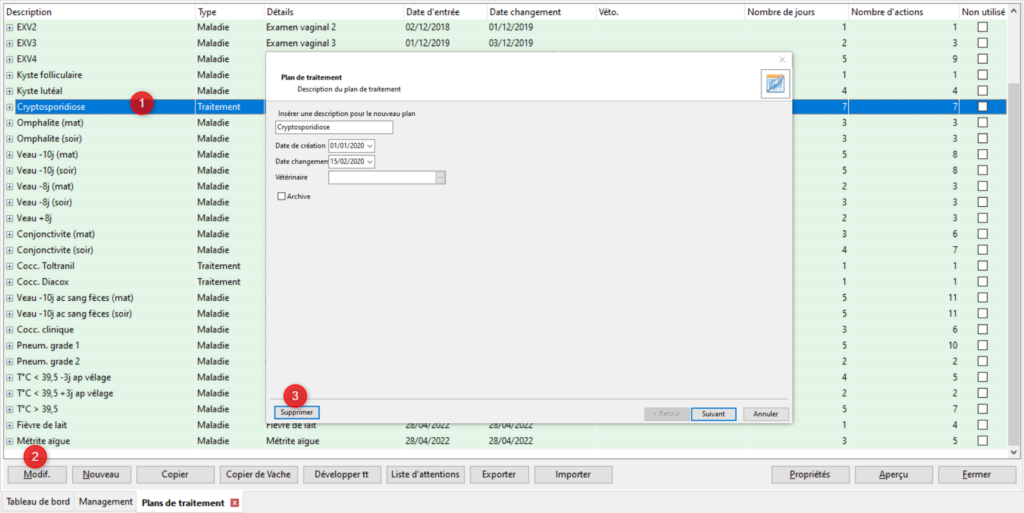Screen dimensions: 1024x513
Task: Click the plan description text field
Action: (333, 128)
